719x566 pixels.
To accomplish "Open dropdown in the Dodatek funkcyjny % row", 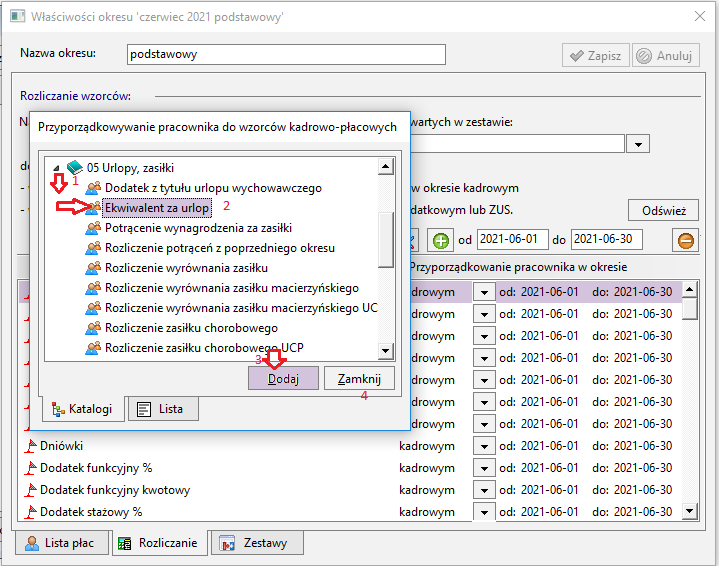I will pos(484,468).
